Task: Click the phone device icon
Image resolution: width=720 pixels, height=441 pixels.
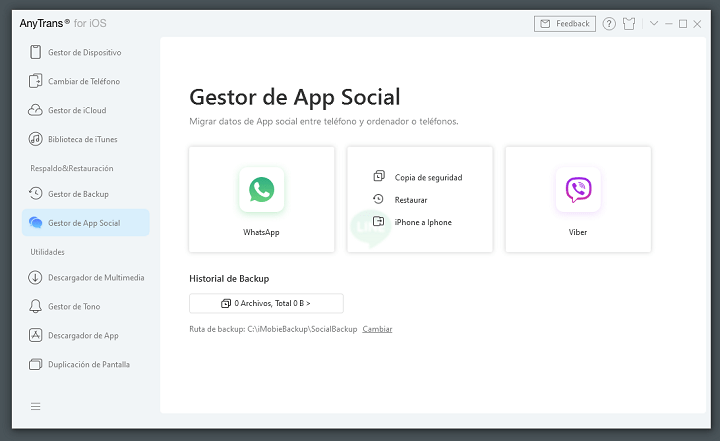Action: [35, 52]
